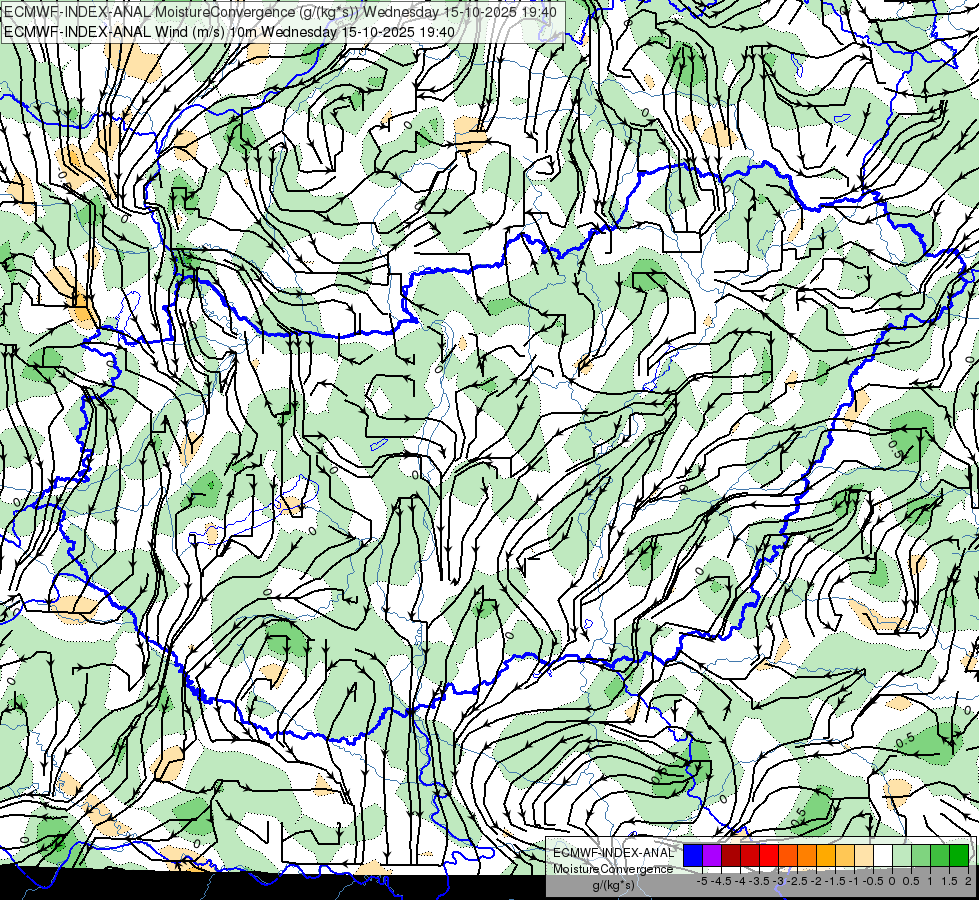Select darkest green swatch ending at 2
The image size is (979, 900).
959,855
